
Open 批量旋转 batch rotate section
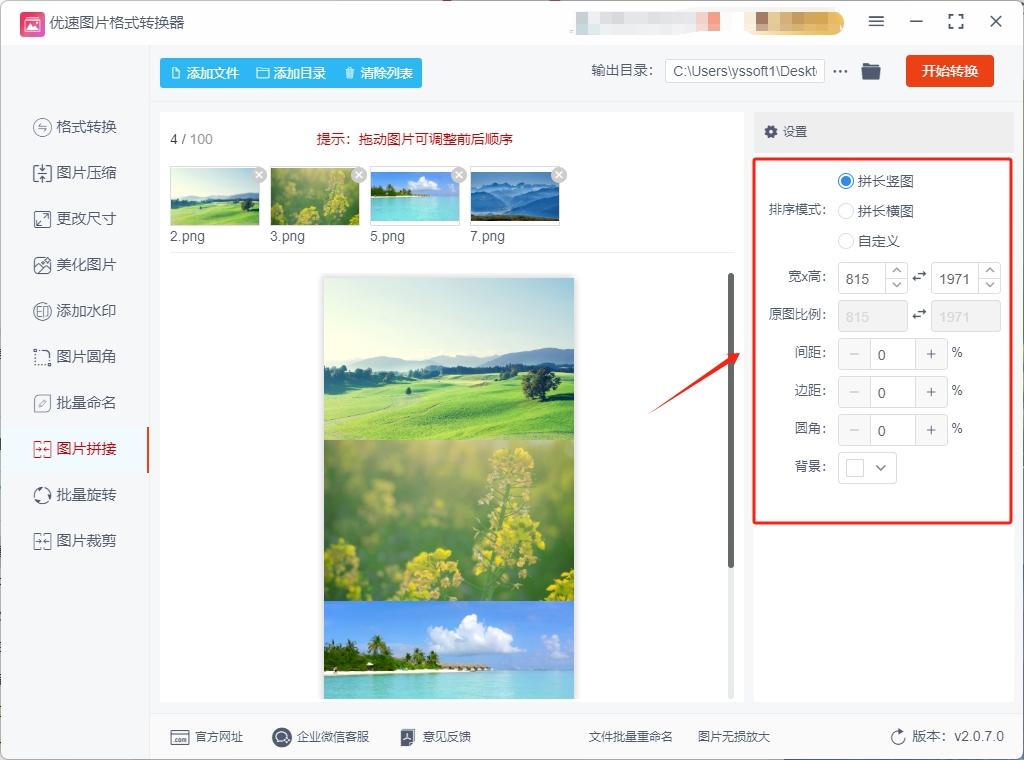74,495
